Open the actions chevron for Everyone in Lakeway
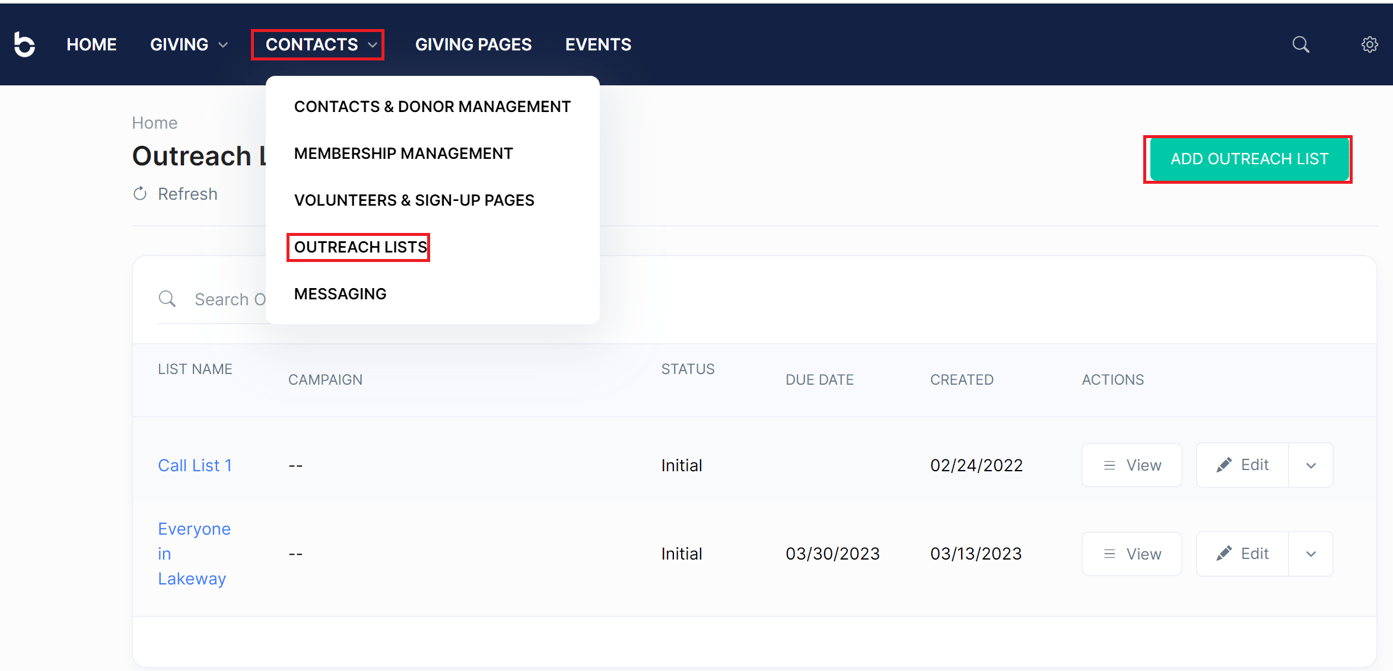This screenshot has width=1393, height=671. (x=1310, y=553)
